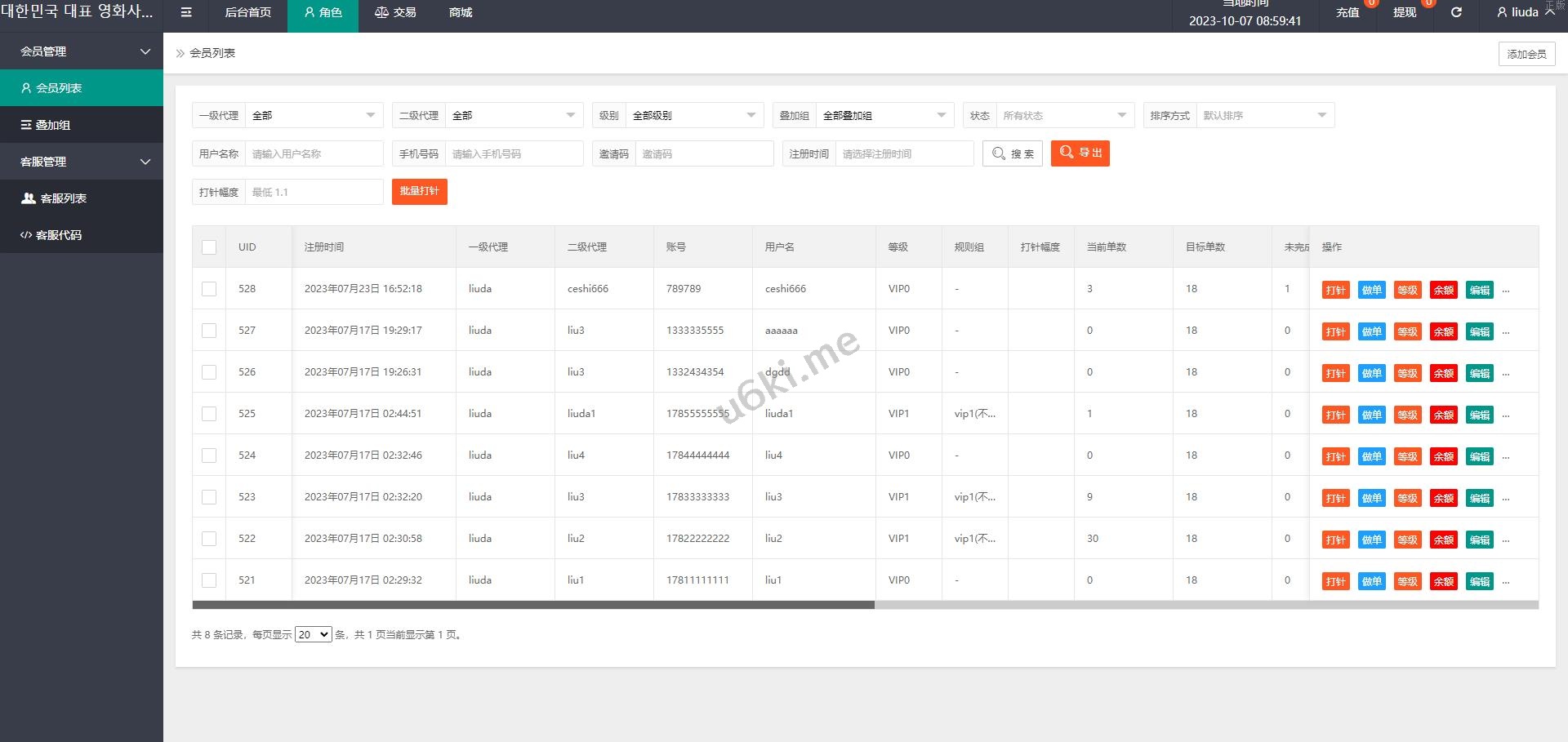The height and width of the screenshot is (742, 1568).
Task: Expand the 状态 status dropdown
Action: [1063, 116]
